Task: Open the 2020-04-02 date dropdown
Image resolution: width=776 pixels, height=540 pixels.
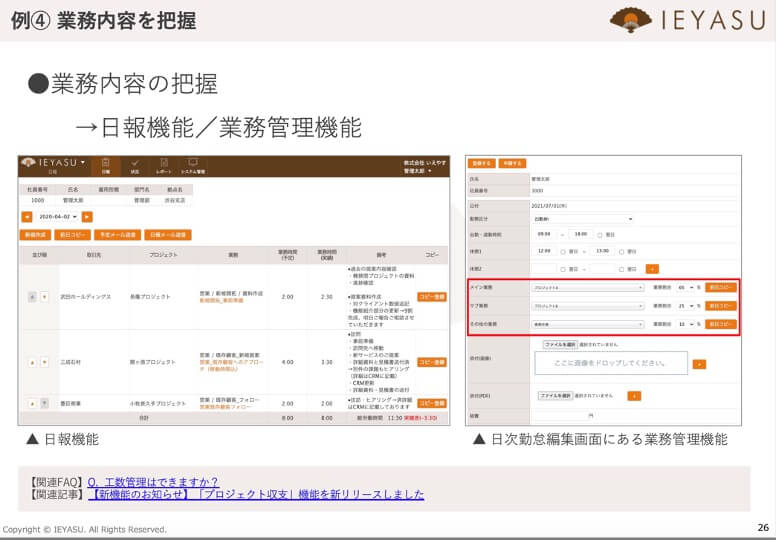Action: click(x=57, y=216)
